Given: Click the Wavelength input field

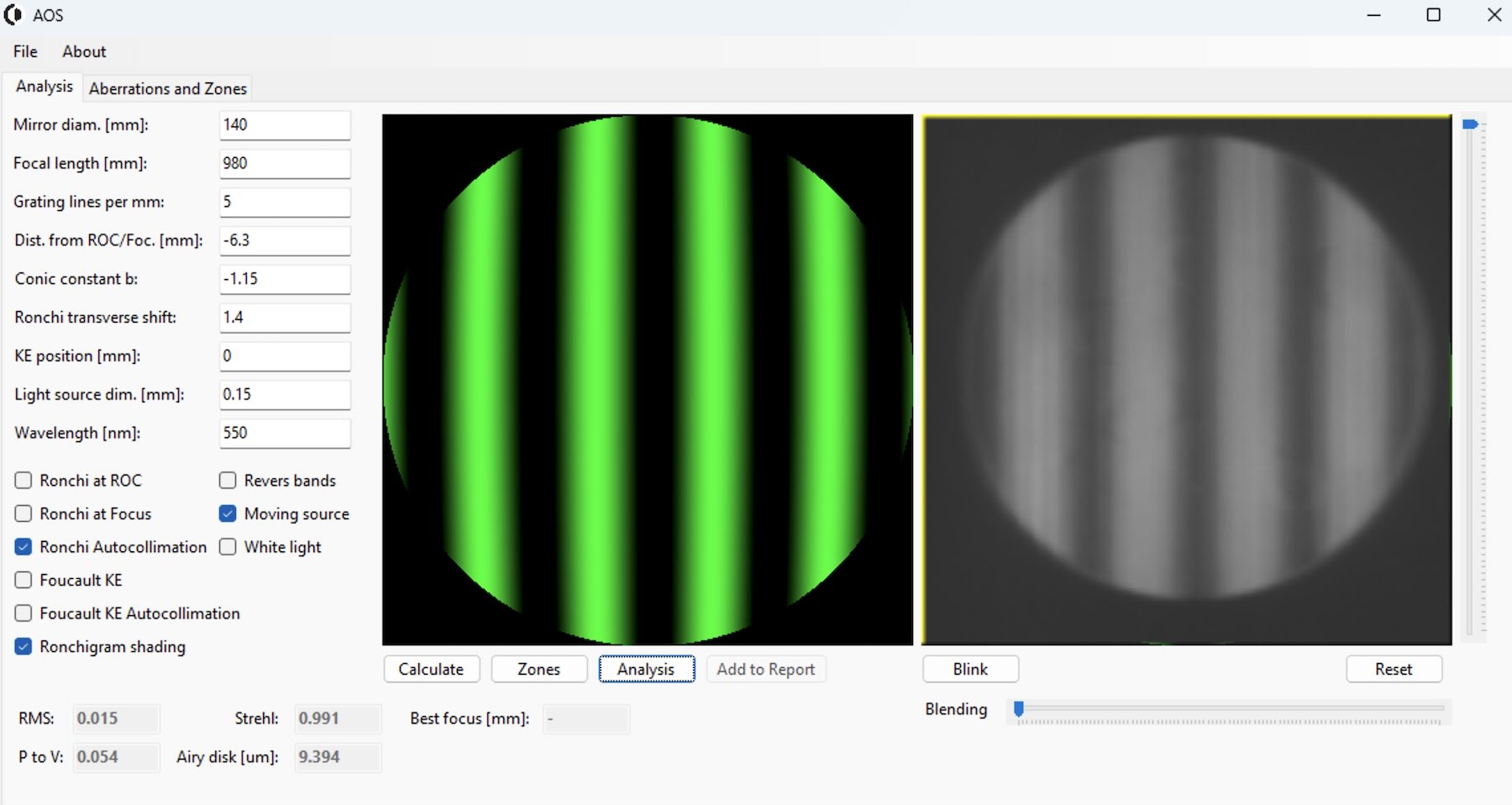Looking at the screenshot, I should point(285,434).
